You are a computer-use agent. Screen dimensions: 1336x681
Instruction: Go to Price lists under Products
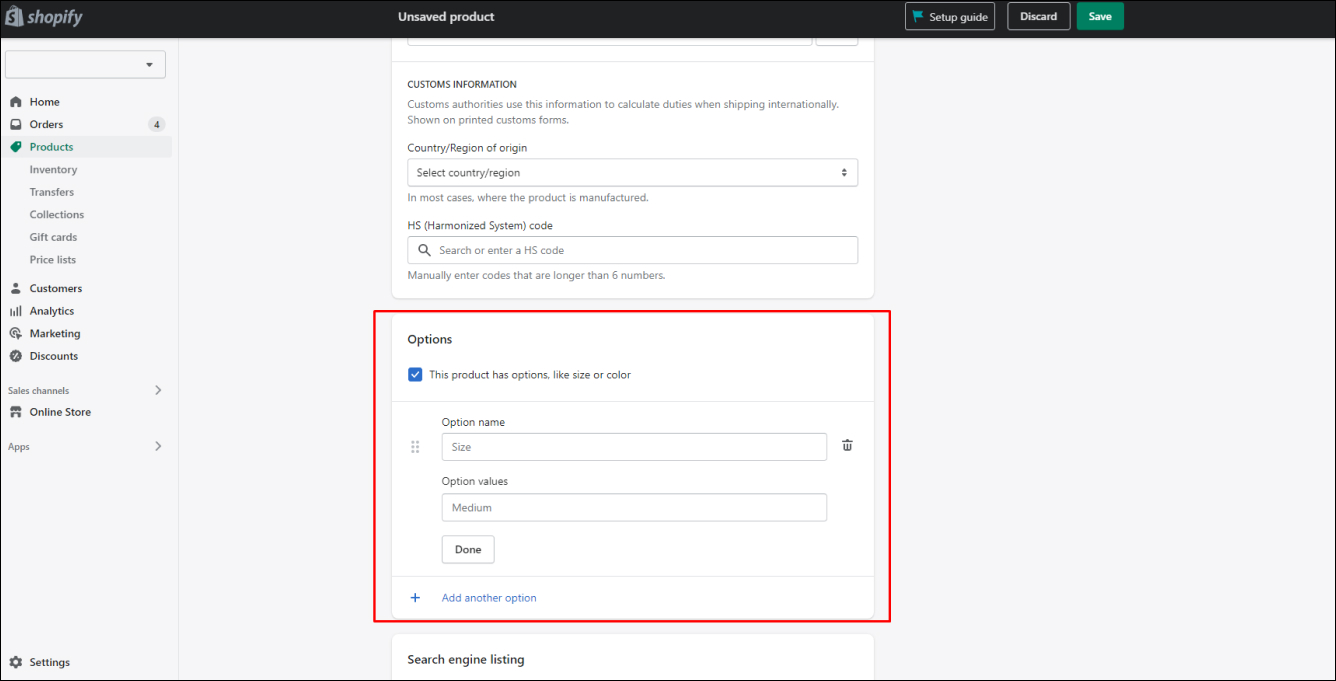pos(53,260)
